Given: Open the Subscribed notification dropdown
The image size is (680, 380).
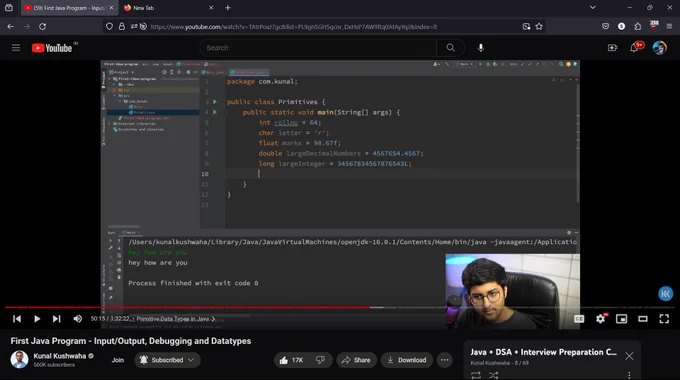Looking at the screenshot, I should click(167, 360).
